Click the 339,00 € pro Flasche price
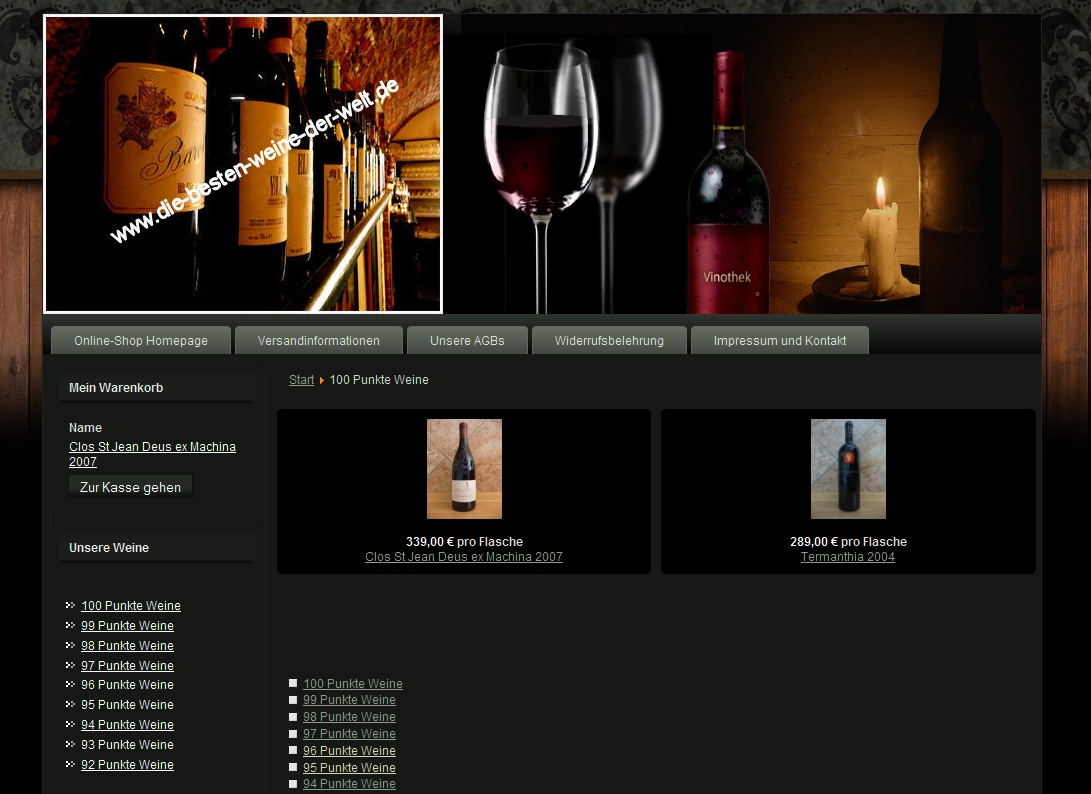 coord(464,541)
